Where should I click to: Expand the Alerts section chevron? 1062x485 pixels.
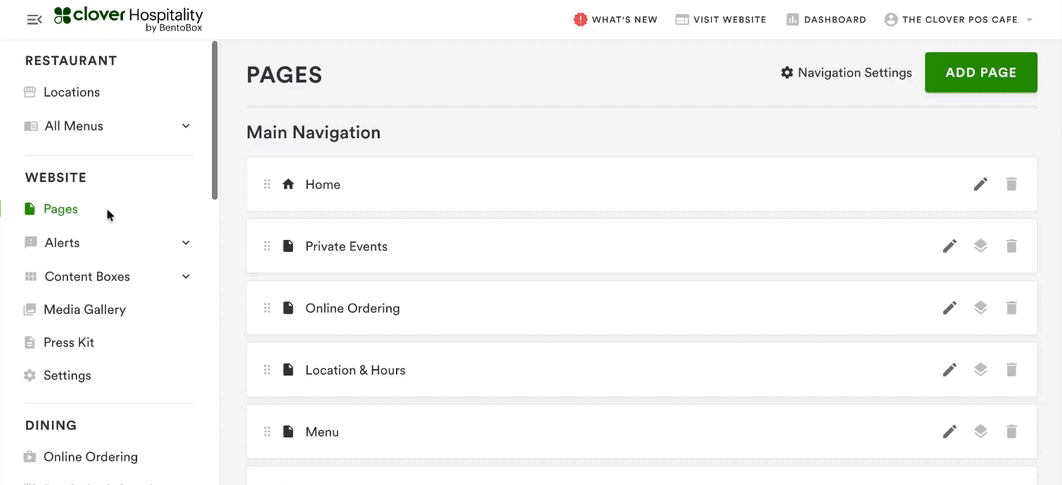[186, 243]
